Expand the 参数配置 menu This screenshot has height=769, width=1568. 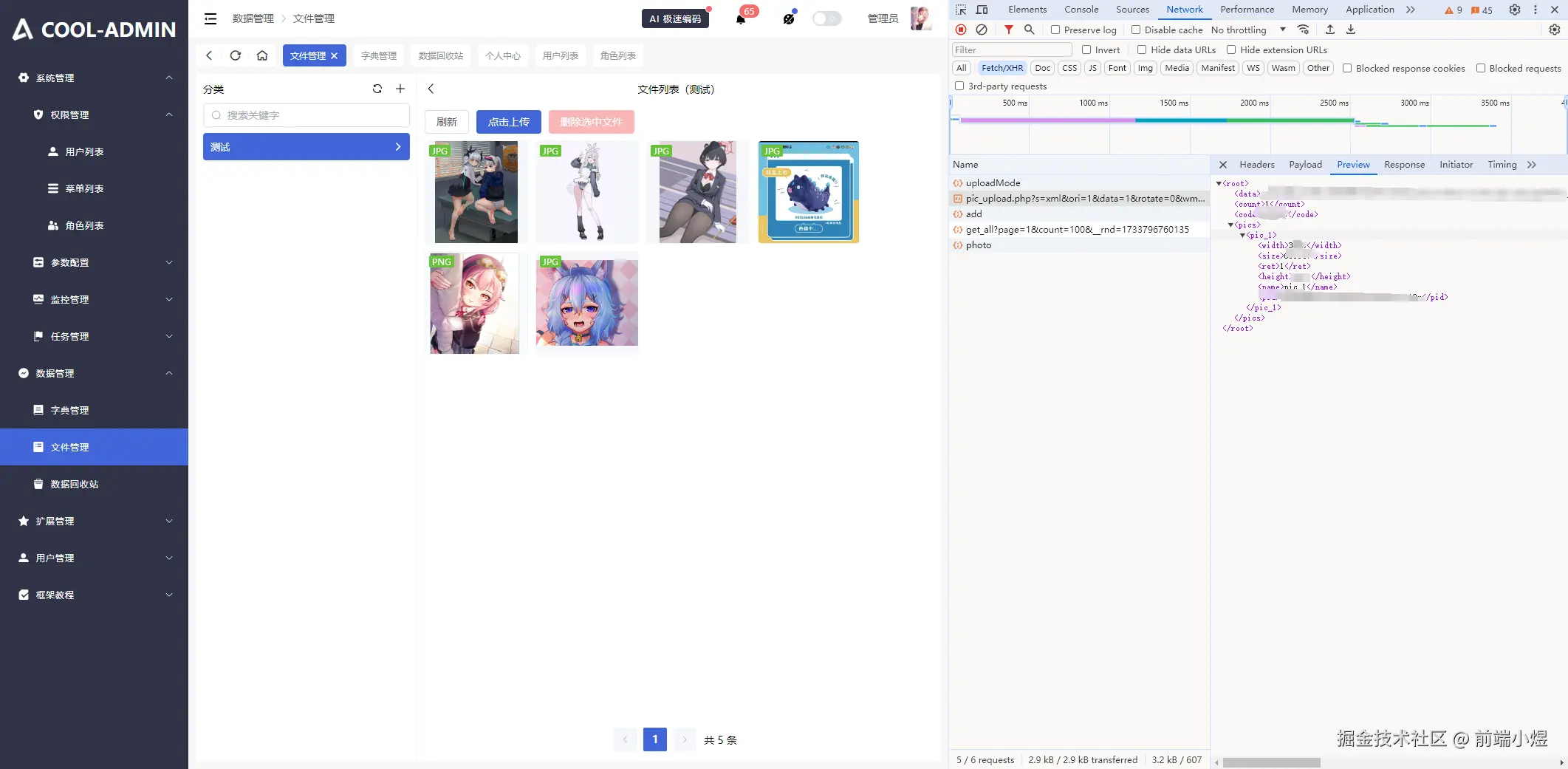pyautogui.click(x=95, y=262)
